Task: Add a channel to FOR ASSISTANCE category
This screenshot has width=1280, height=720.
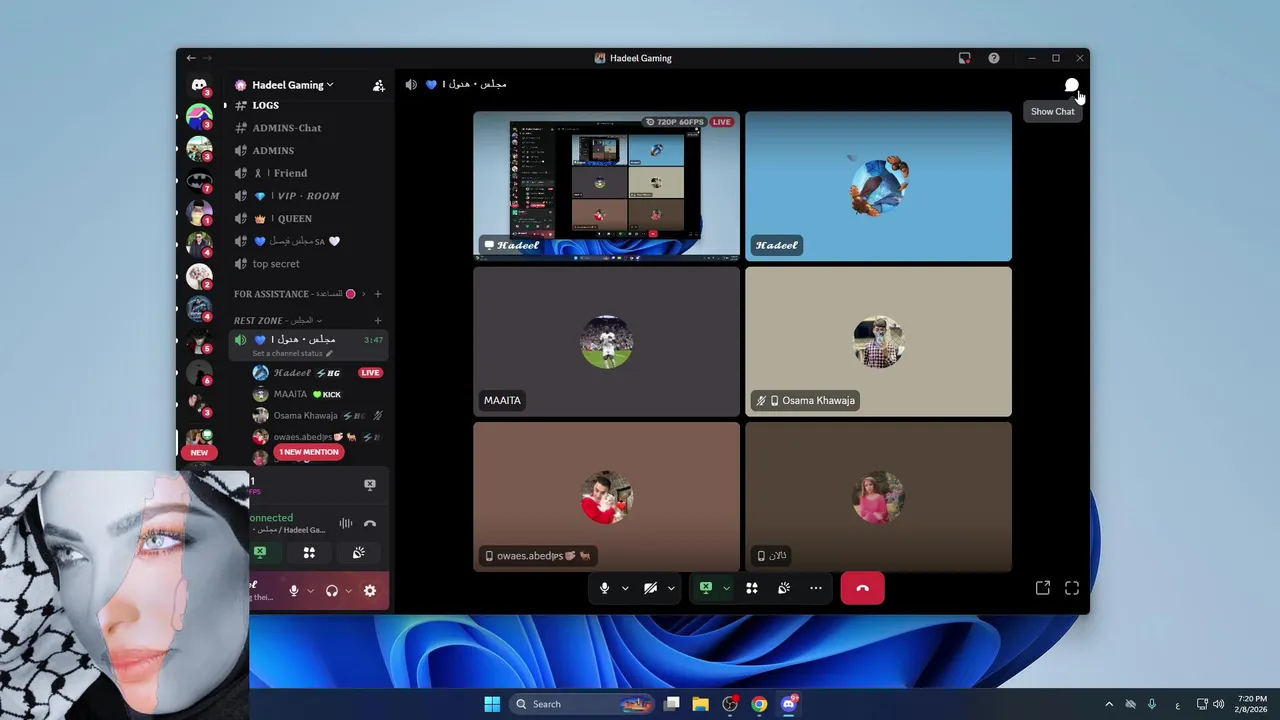Action: click(x=378, y=294)
